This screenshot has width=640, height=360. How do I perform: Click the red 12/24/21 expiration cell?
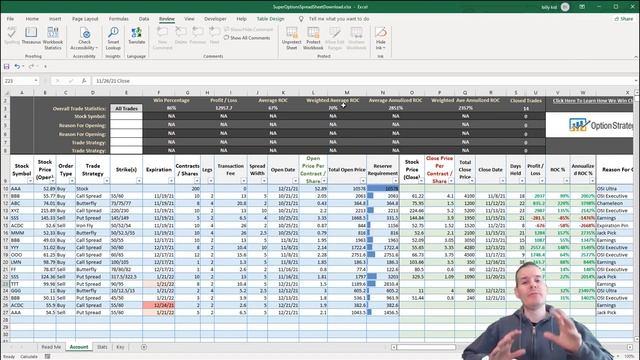(x=159, y=305)
